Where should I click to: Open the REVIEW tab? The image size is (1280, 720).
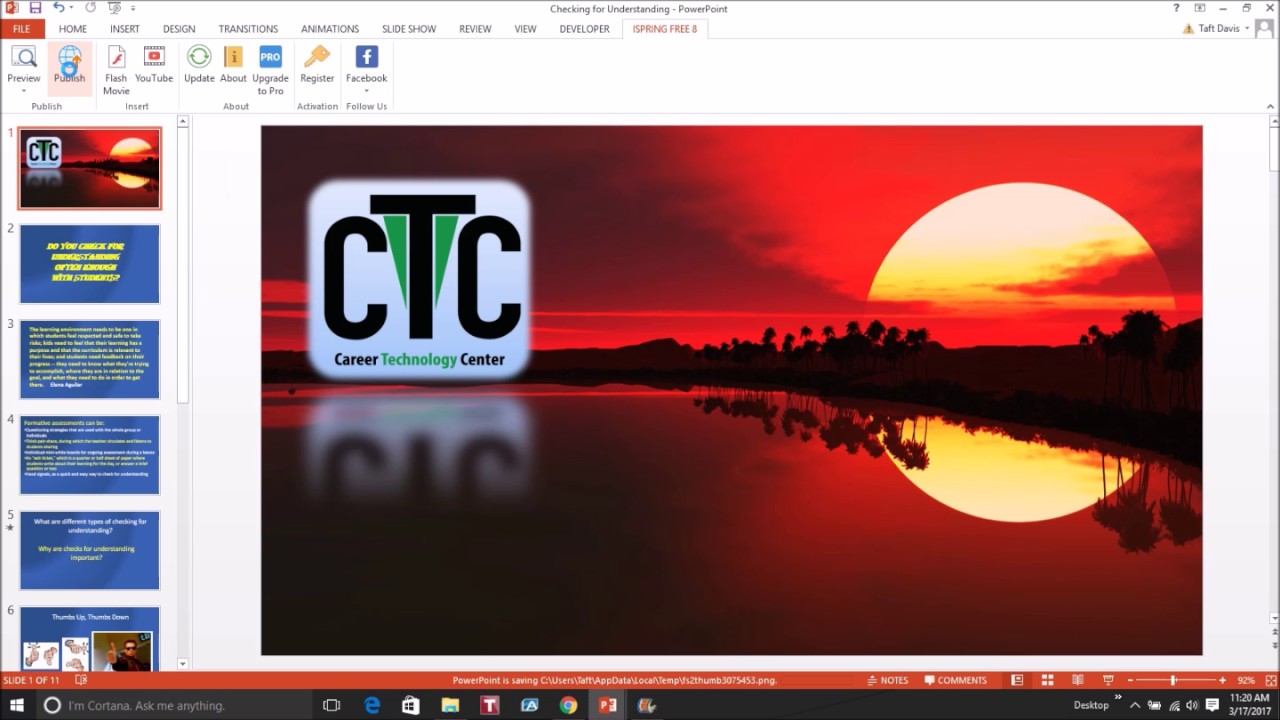coord(475,29)
